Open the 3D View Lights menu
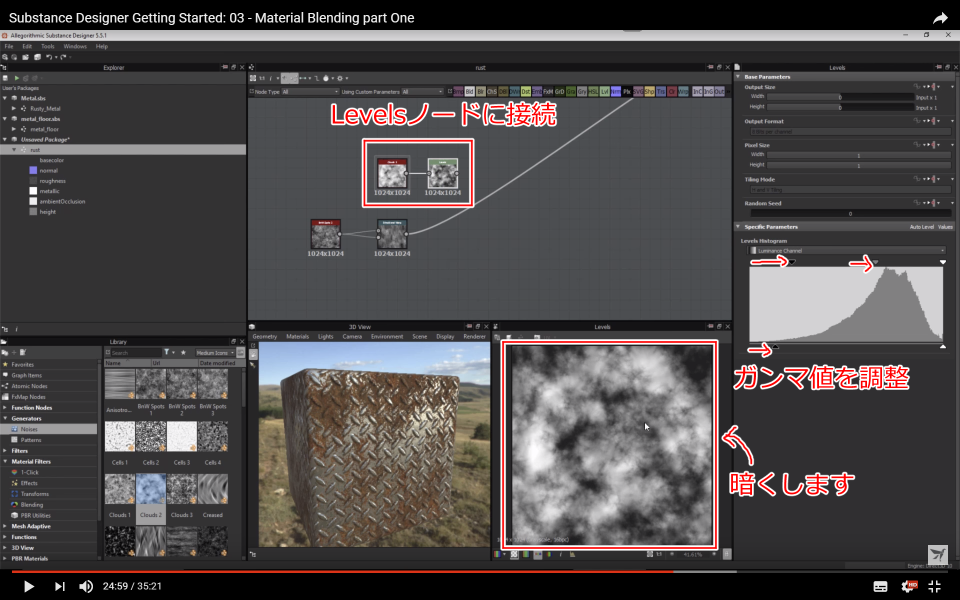Image resolution: width=960 pixels, height=600 pixels. coord(326,336)
